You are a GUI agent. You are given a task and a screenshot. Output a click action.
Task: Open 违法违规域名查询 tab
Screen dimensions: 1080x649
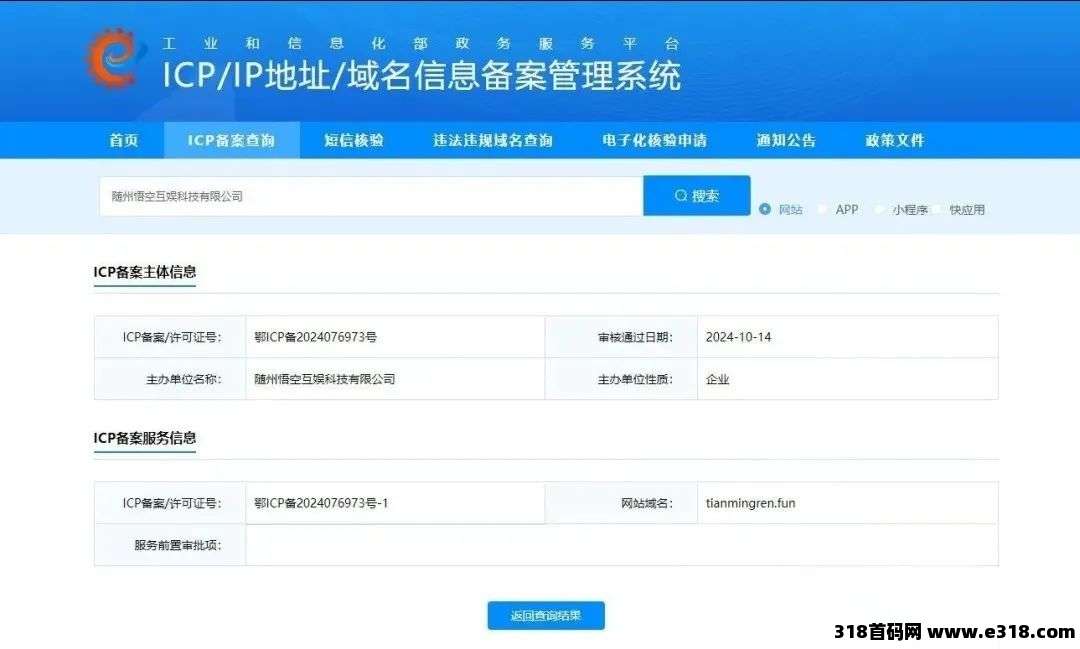click(493, 140)
